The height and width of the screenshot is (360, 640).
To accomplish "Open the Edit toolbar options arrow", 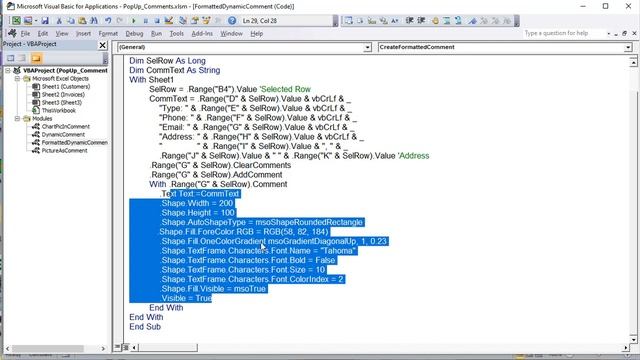I will point(516,21).
